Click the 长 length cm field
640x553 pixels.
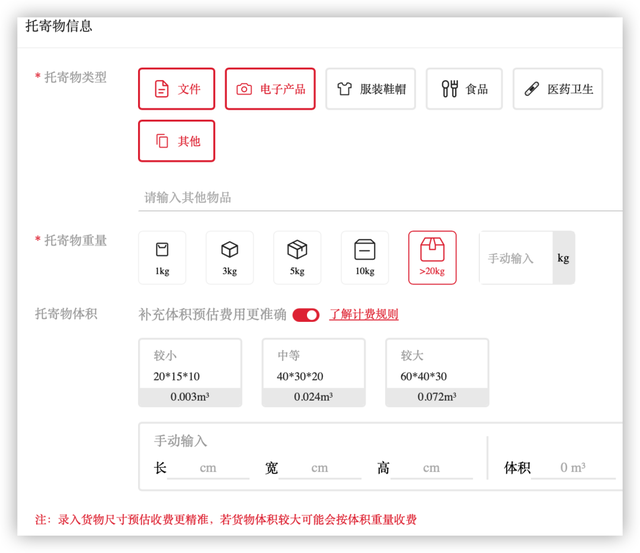(x=208, y=468)
